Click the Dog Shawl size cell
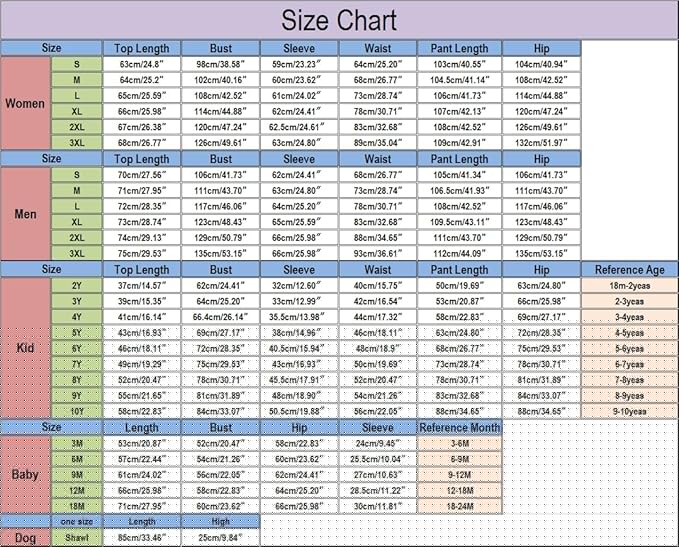Image resolution: width=679 pixels, height=547 pixels. coord(77,538)
